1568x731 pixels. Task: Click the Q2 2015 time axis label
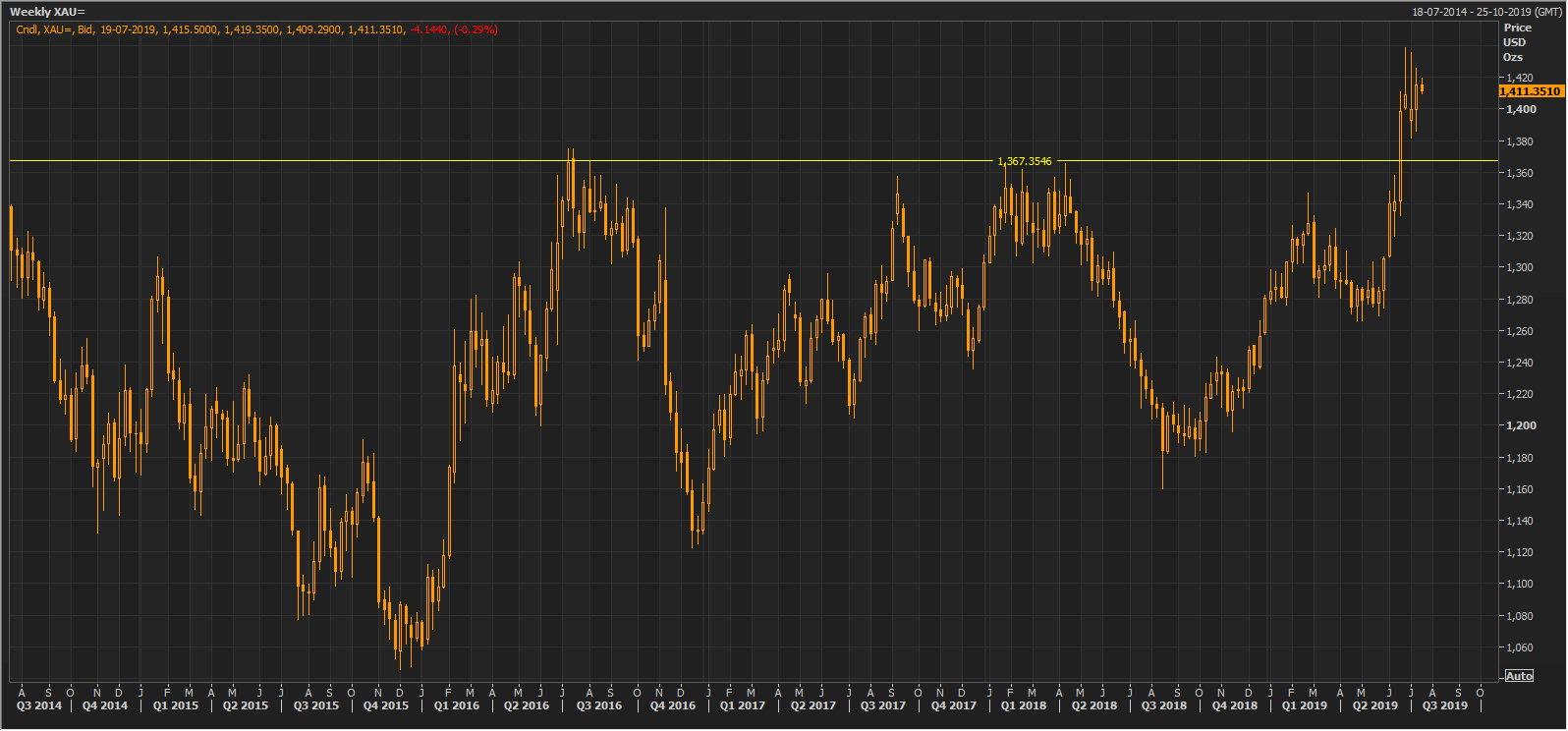click(246, 705)
